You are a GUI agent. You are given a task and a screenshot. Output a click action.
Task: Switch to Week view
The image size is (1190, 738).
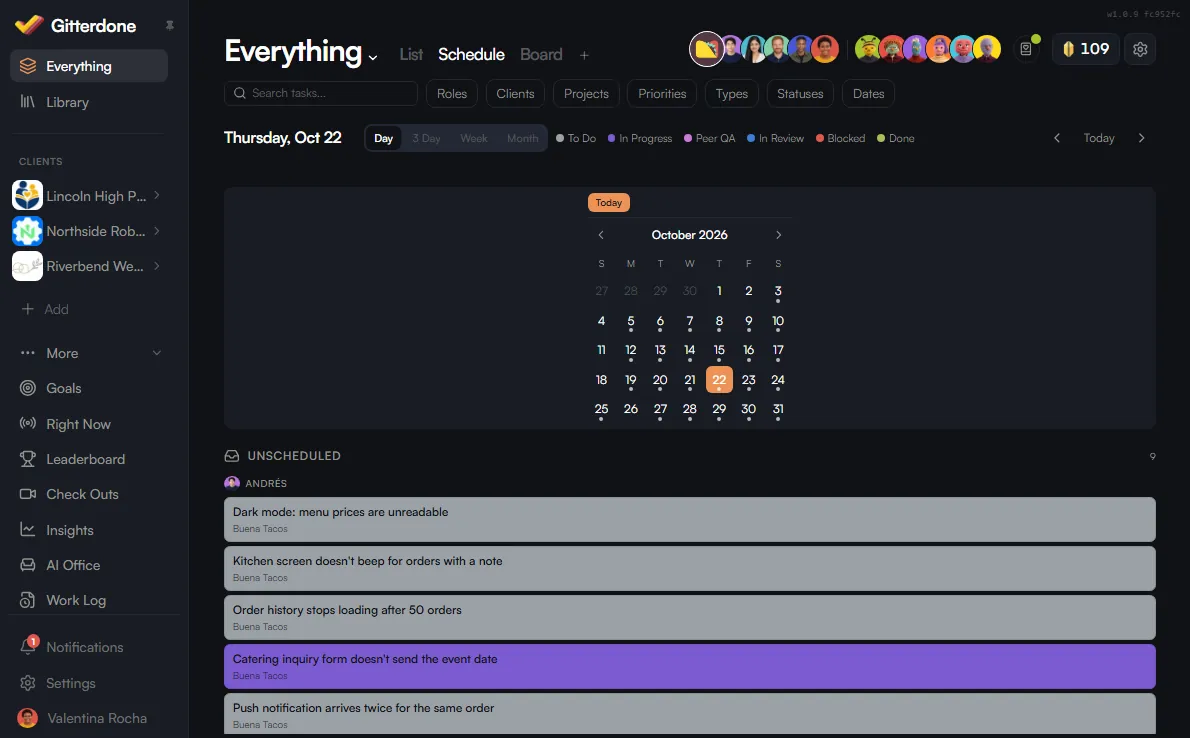(474, 138)
